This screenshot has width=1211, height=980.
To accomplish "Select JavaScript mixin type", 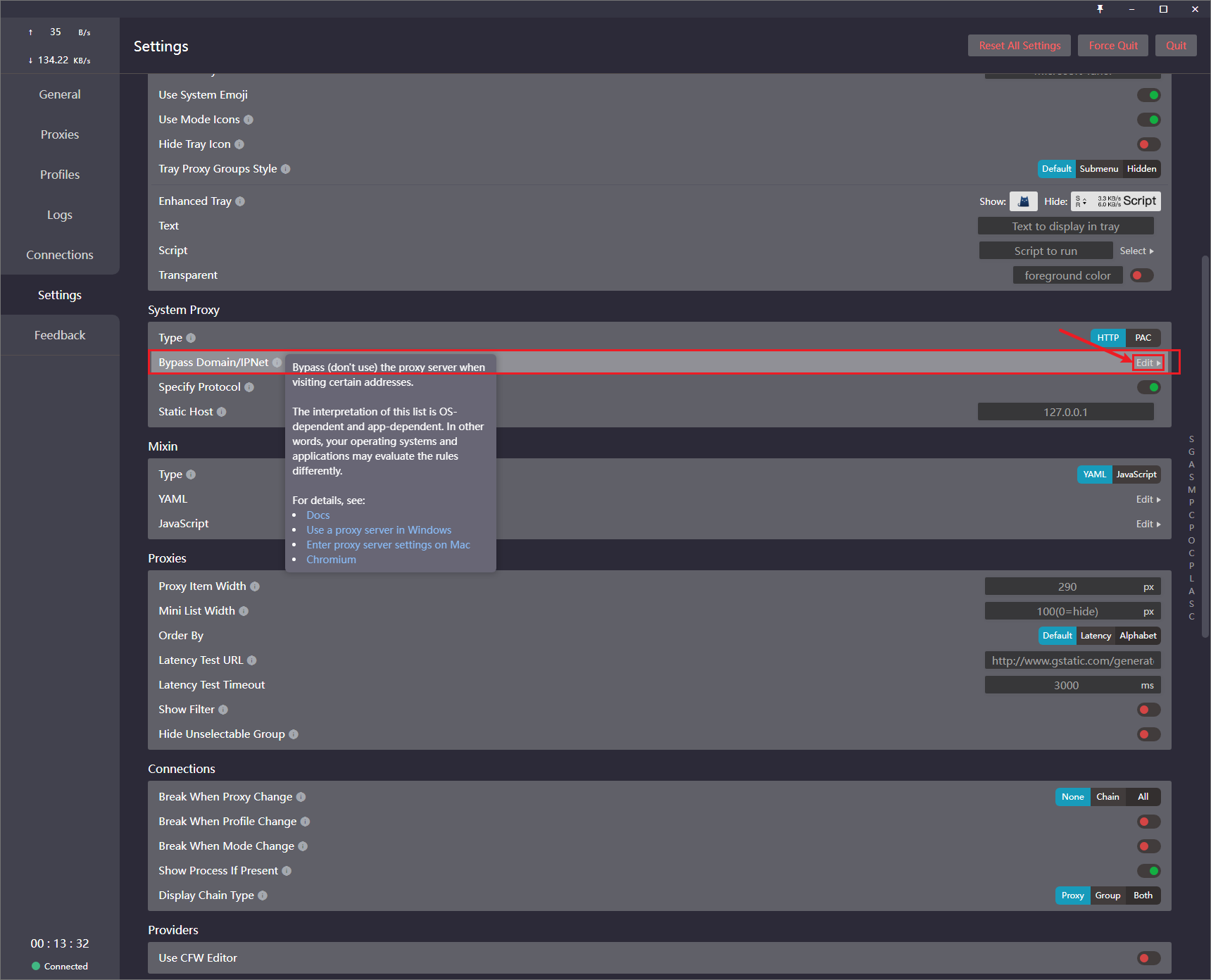I will coord(1136,475).
